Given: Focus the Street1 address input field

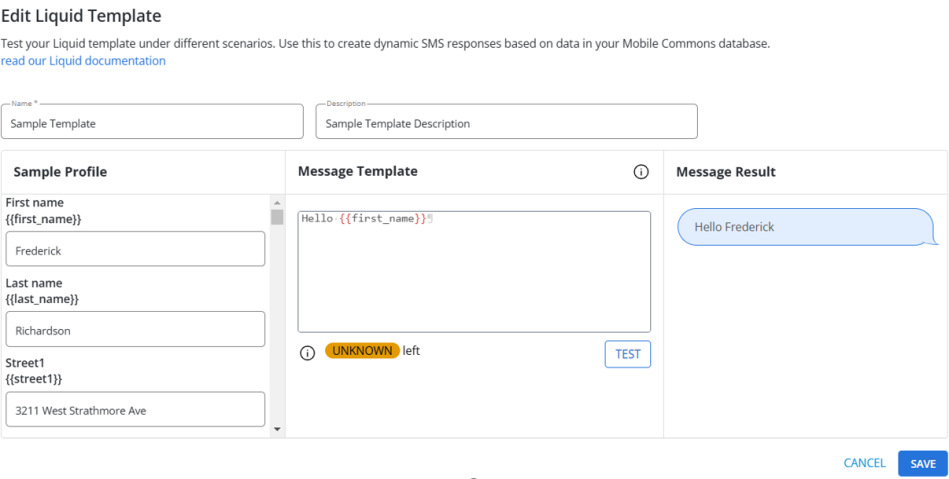Looking at the screenshot, I should (x=135, y=409).
